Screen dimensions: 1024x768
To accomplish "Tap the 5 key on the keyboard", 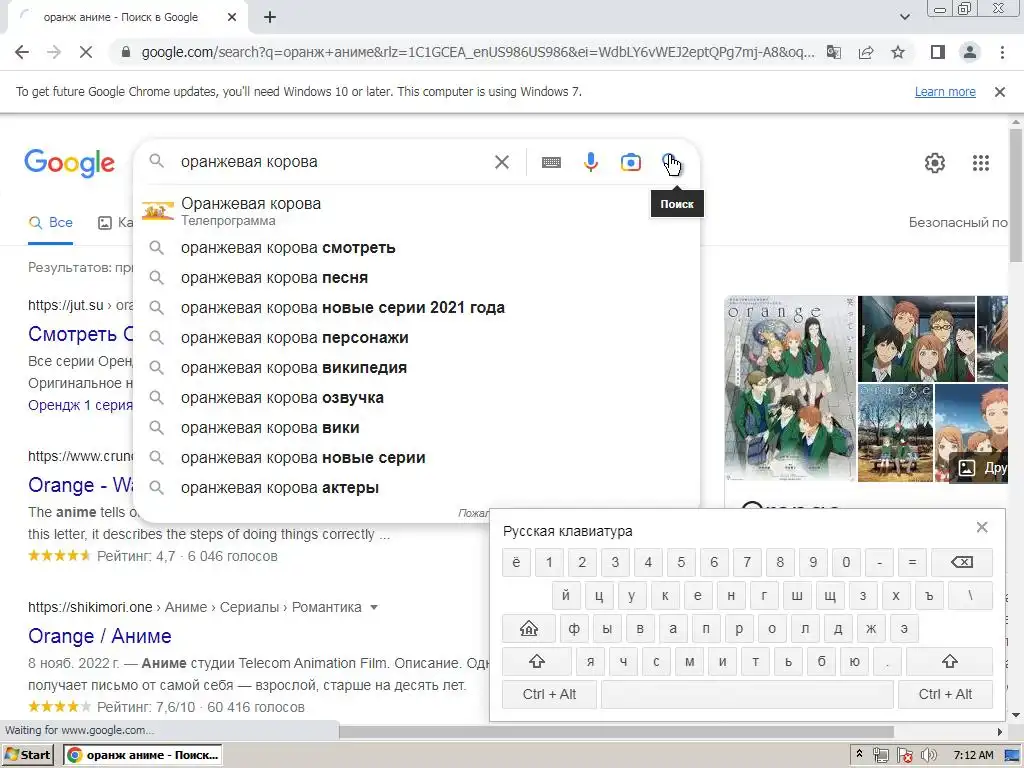I will coord(681,562).
